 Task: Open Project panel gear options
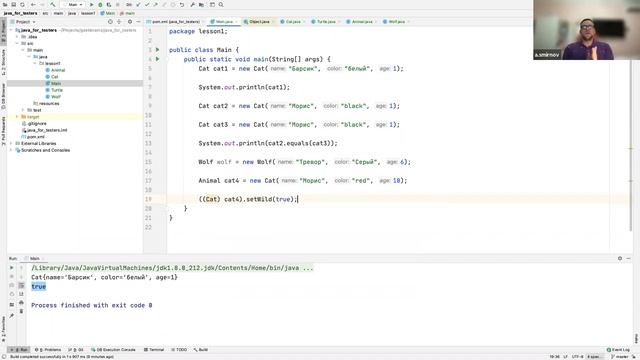(x=130, y=22)
